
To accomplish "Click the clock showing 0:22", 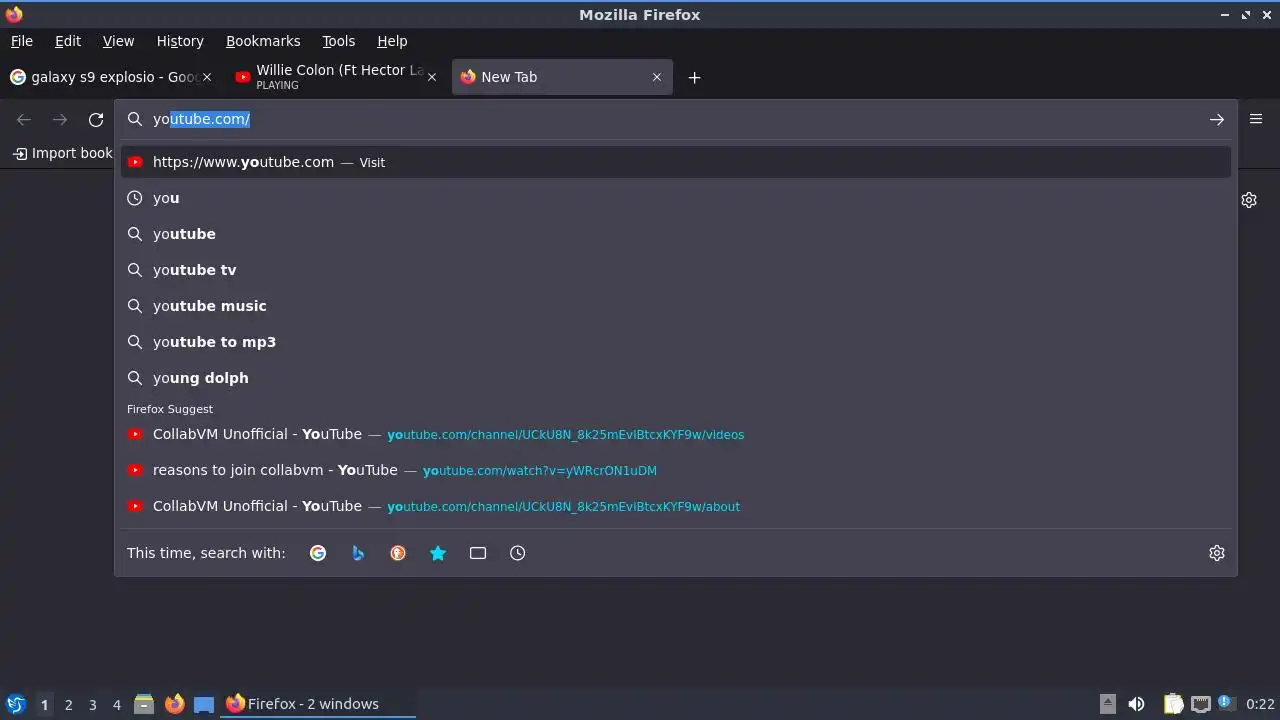I will (1260, 704).
